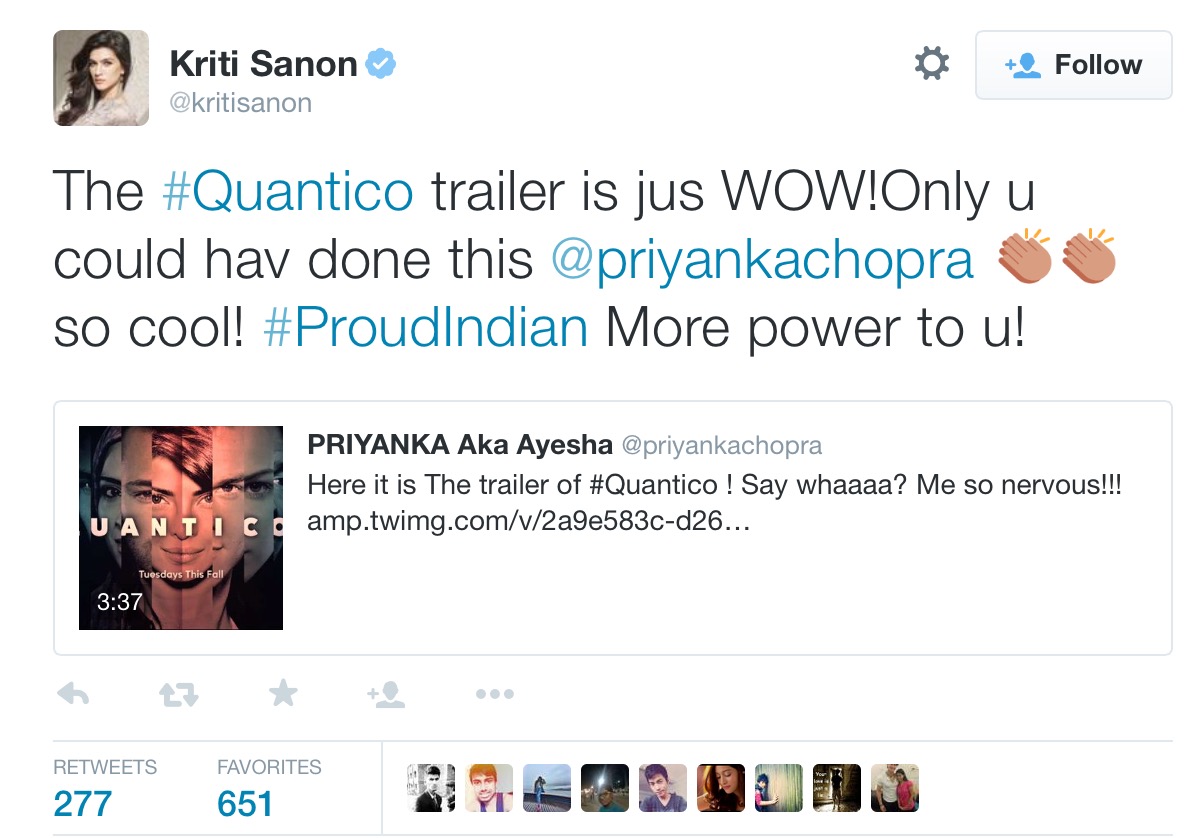
Task: Favorite the tweet with star icon
Action: click(x=284, y=693)
